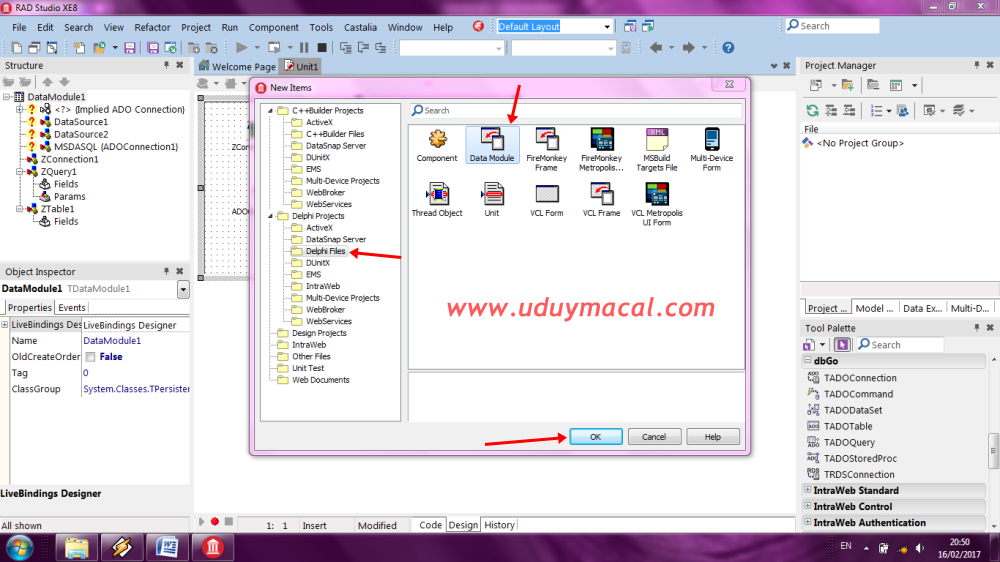Image resolution: width=1000 pixels, height=562 pixels.
Task: Click the Run play toolbar icon
Action: 241,47
